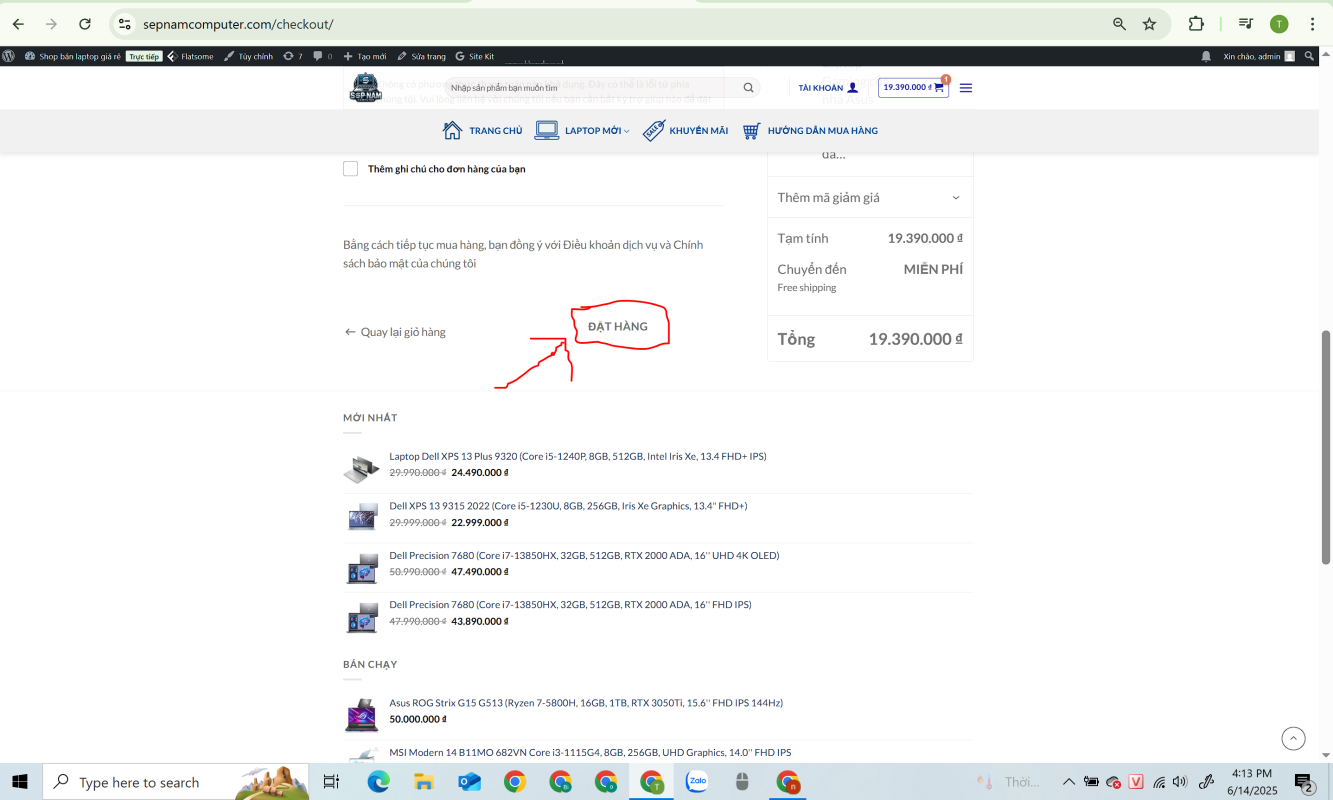The image size is (1333, 800).
Task: Click the WordPress logo in admin bar
Action: click(9, 56)
